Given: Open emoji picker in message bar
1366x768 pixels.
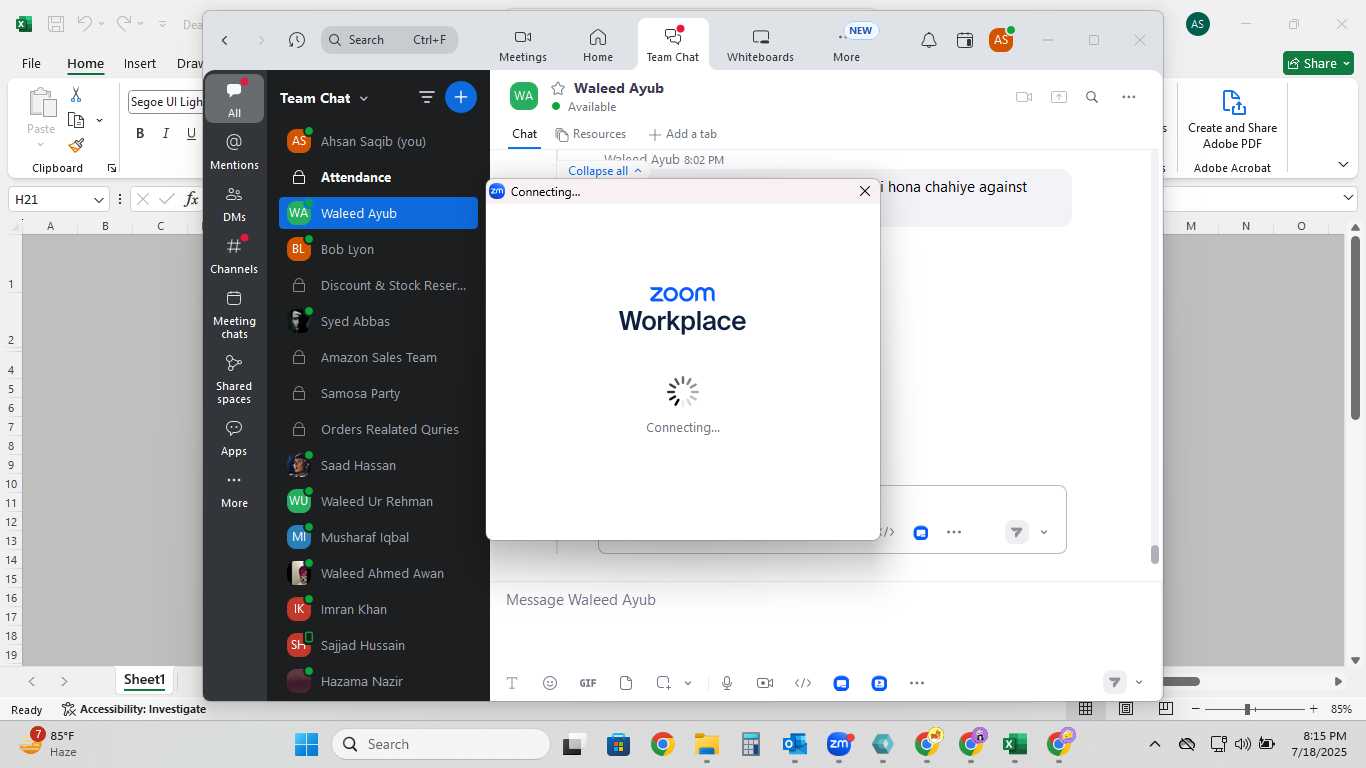Looking at the screenshot, I should [x=550, y=683].
